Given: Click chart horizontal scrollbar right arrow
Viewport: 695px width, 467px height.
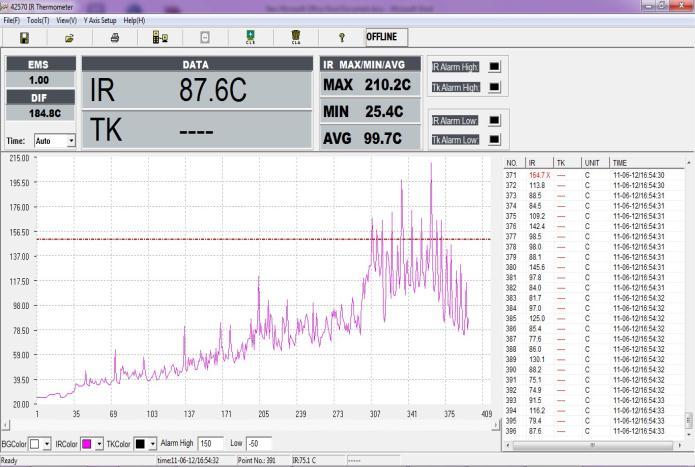Looking at the screenshot, I should click(495, 425).
